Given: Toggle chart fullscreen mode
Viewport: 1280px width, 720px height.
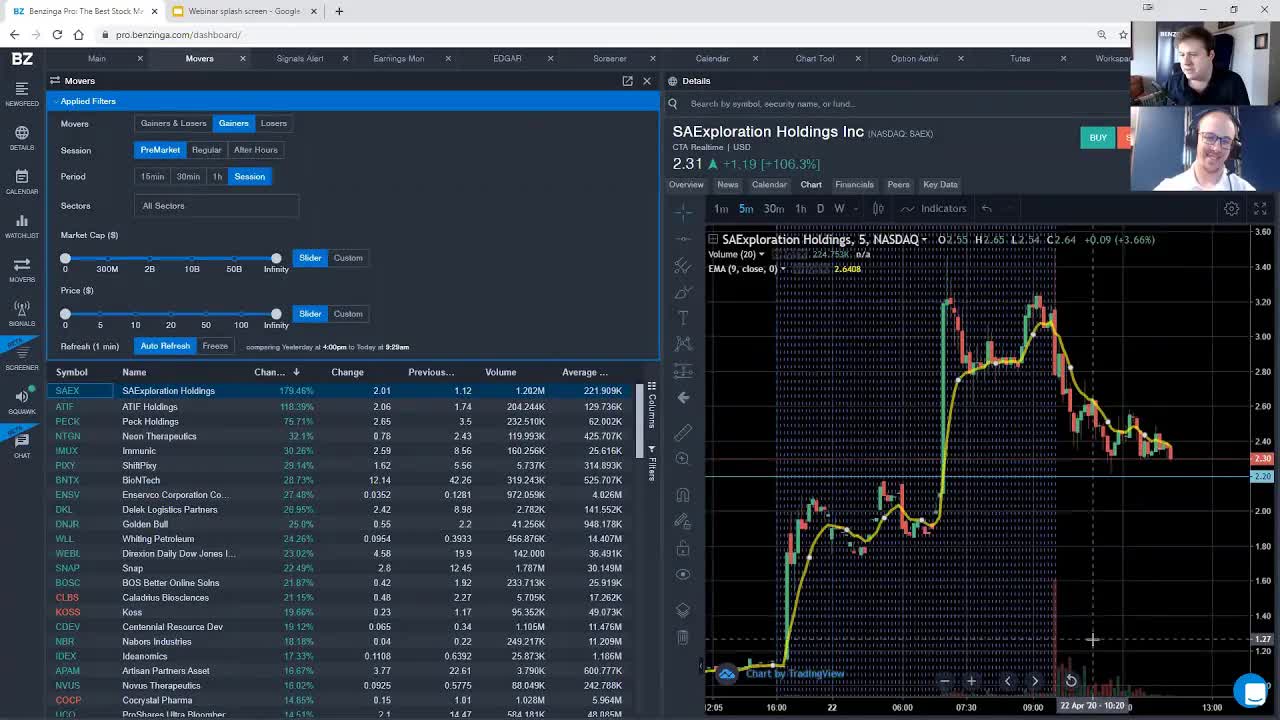Looking at the screenshot, I should 1260,208.
